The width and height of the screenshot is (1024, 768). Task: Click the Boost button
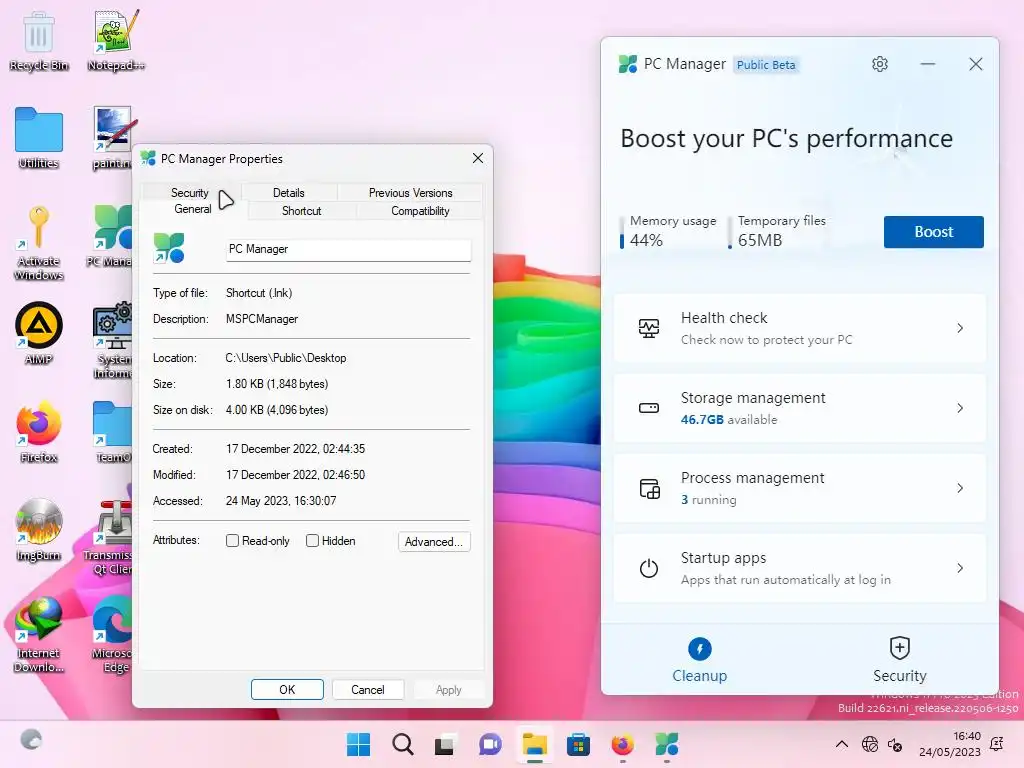(x=933, y=232)
